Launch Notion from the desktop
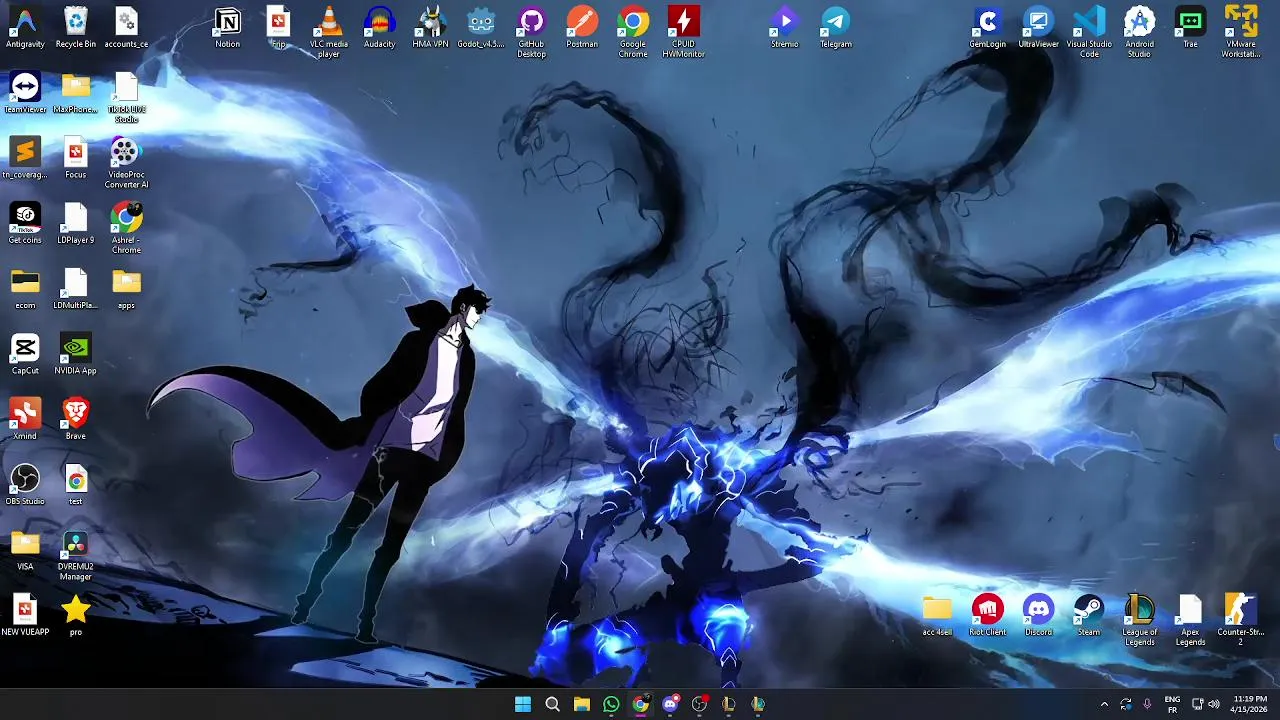 coord(228,28)
